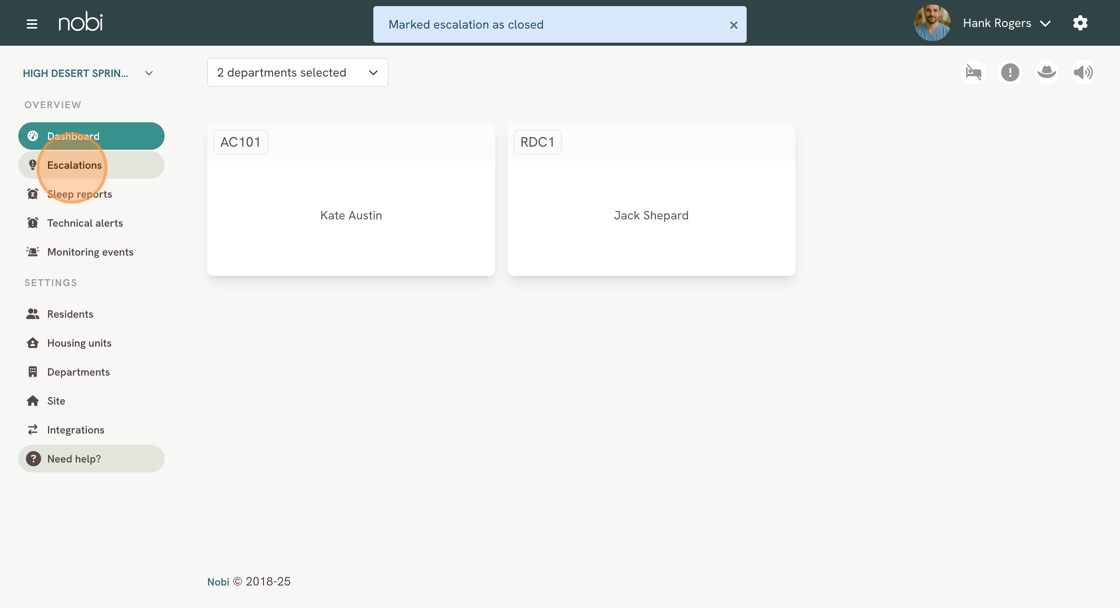Click the Site home icon
This screenshot has height=608, width=1120.
point(33,401)
